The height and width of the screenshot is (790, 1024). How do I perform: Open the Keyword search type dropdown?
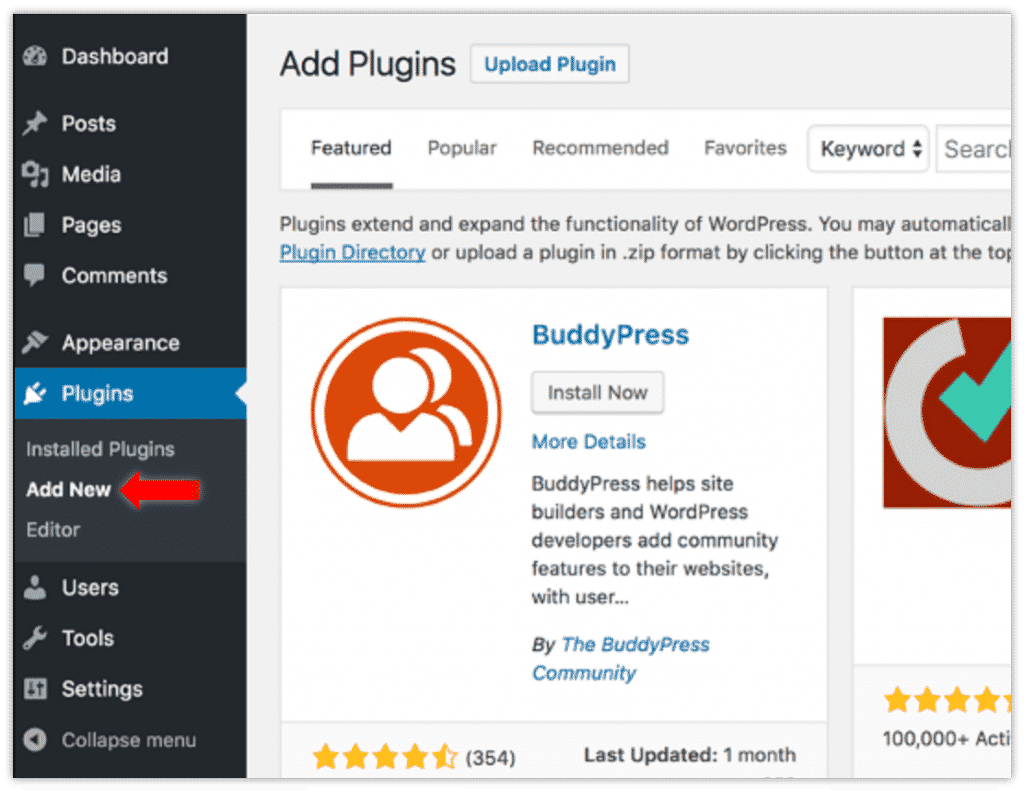click(868, 149)
